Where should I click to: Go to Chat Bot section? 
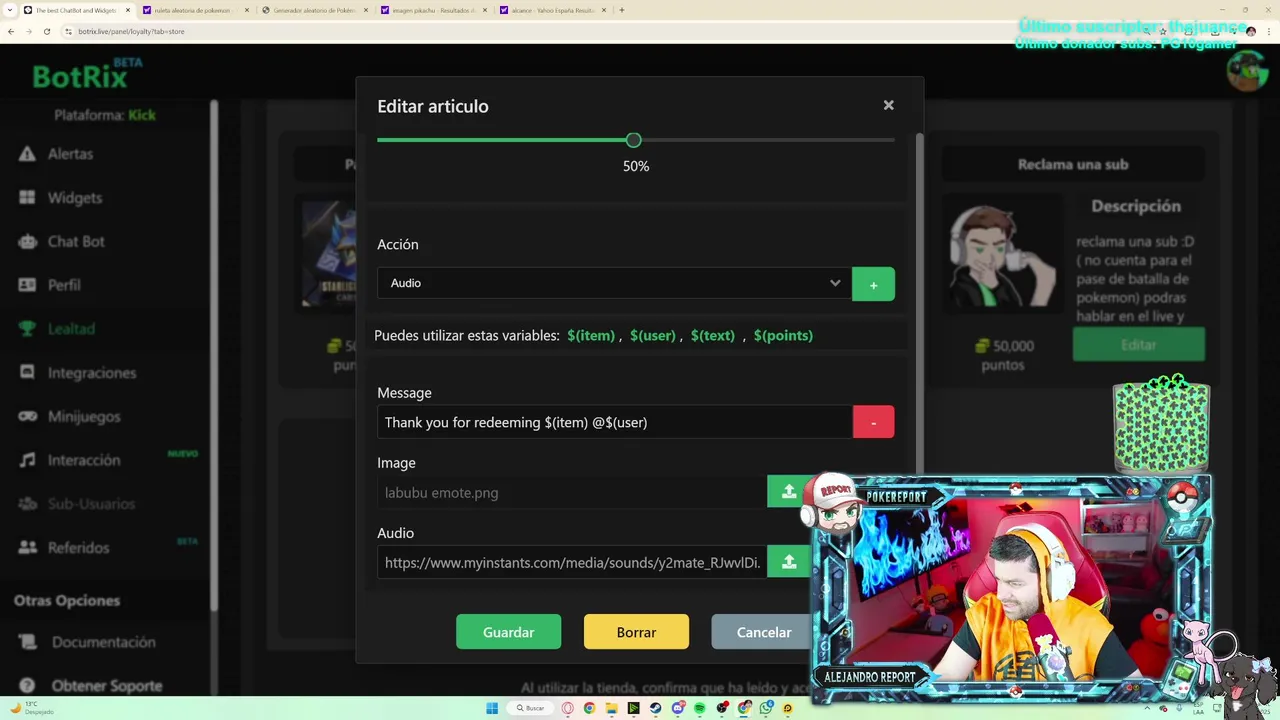76,242
